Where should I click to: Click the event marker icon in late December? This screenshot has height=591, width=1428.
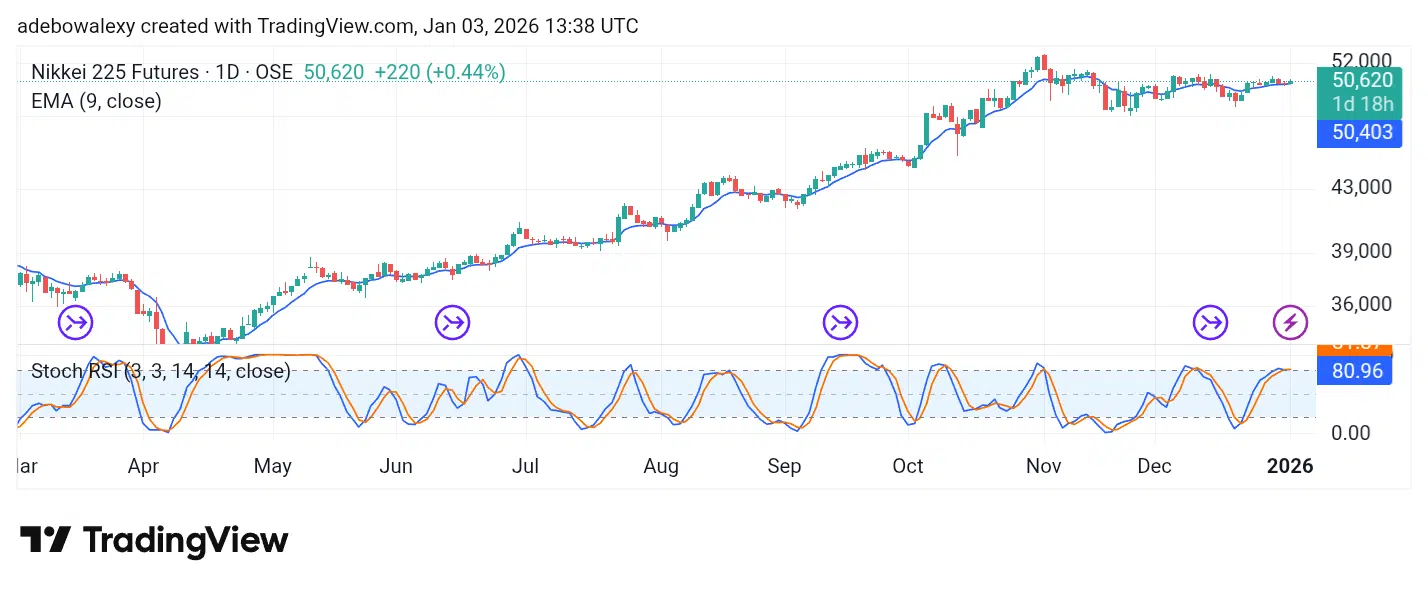coord(1211,322)
